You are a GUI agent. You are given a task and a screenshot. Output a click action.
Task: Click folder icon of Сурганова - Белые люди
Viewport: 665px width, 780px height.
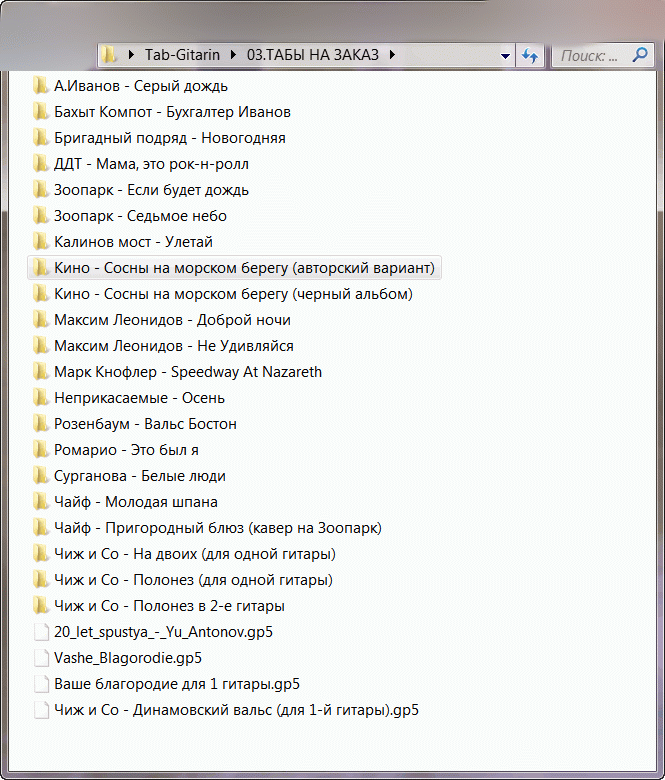coord(41,476)
